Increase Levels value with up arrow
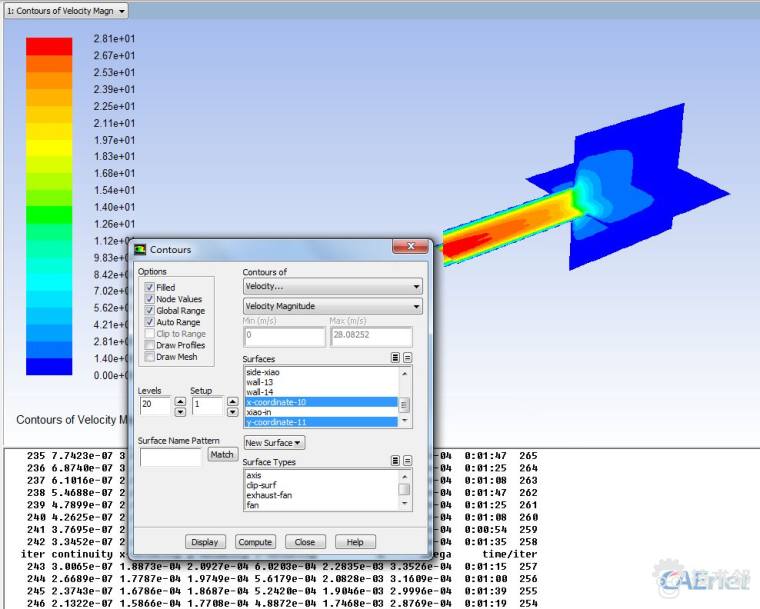 [x=180, y=401]
